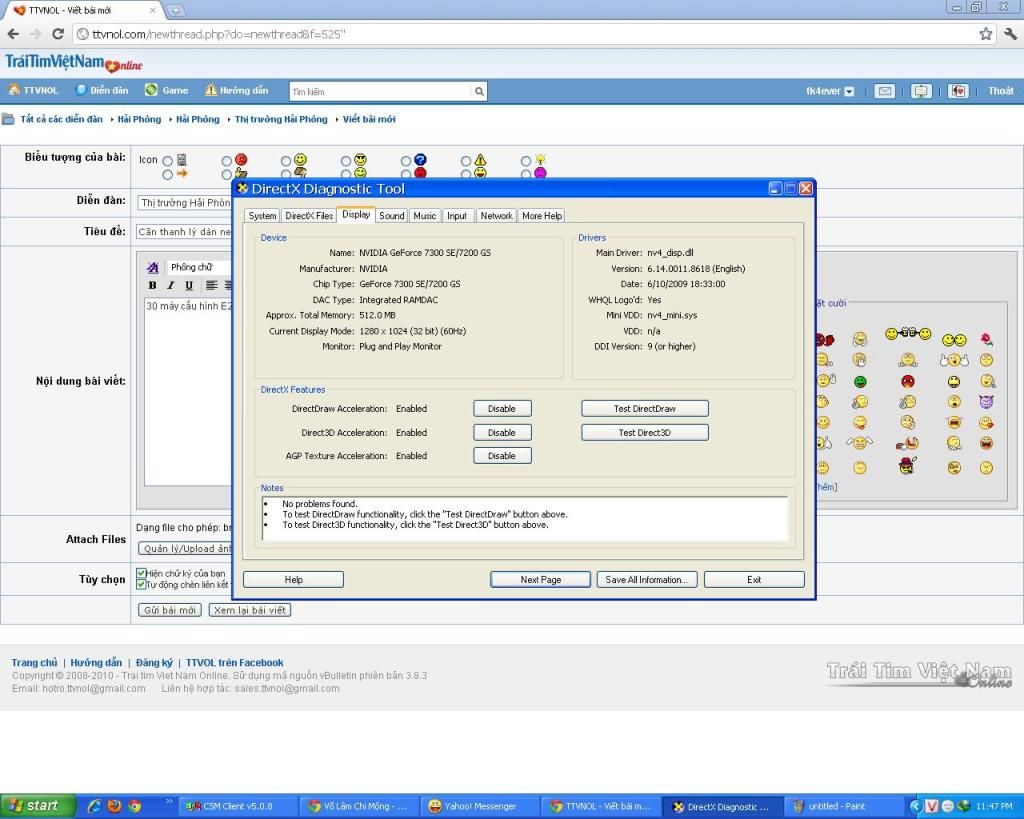
Task: Click the 'Tiêu đề' title input field
Action: tap(184, 232)
